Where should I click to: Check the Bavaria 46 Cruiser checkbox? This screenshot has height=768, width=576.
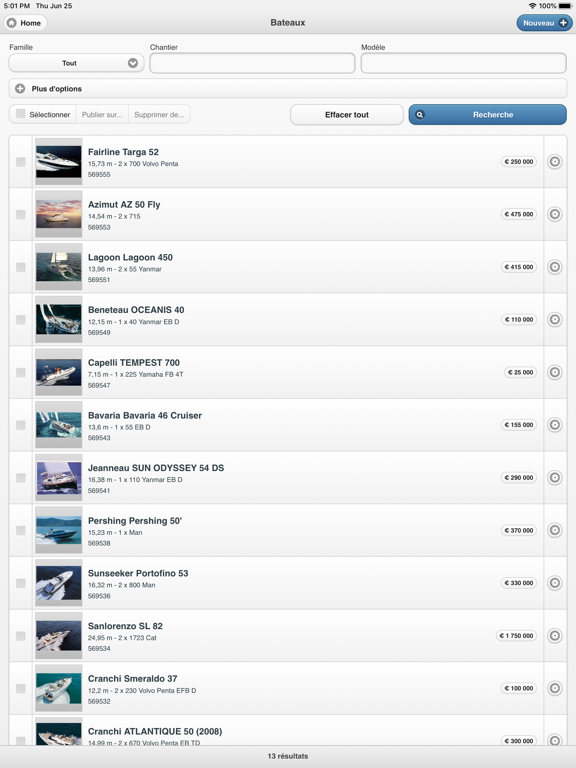click(21, 425)
